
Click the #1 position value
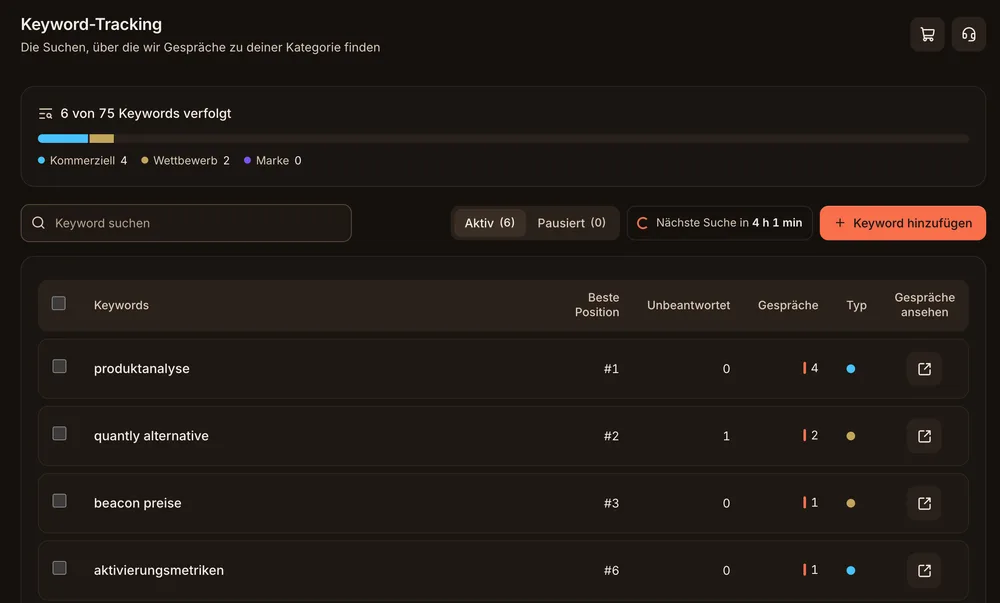point(611,369)
